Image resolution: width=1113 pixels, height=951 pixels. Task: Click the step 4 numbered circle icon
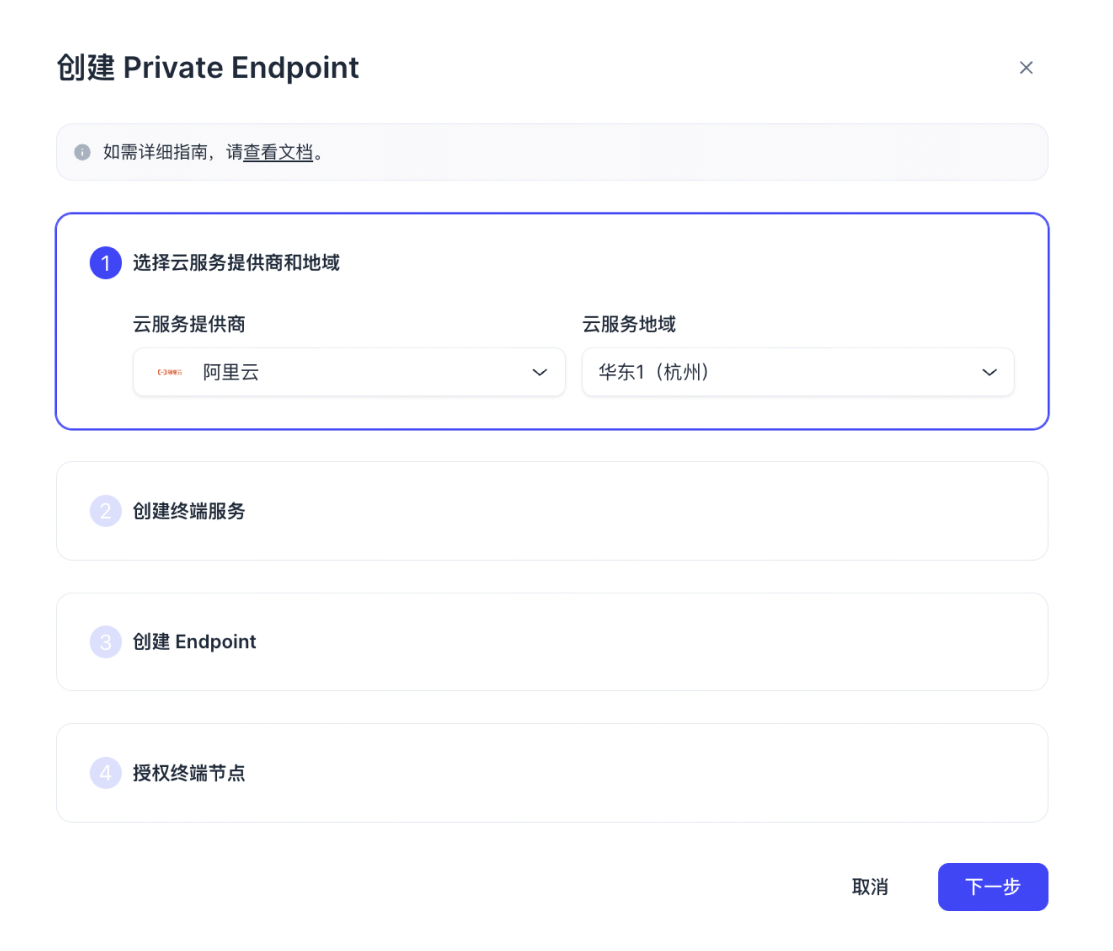point(104,773)
